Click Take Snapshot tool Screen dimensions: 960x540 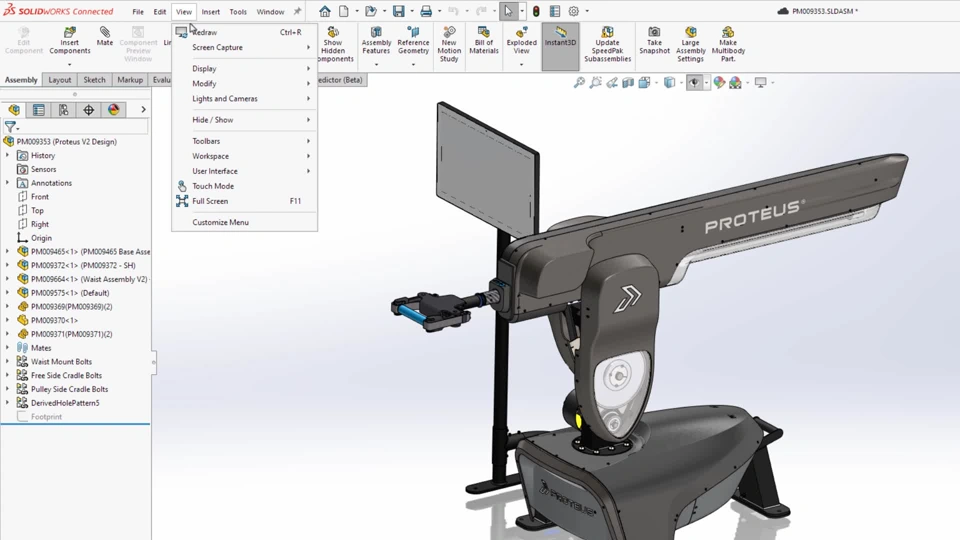click(654, 40)
